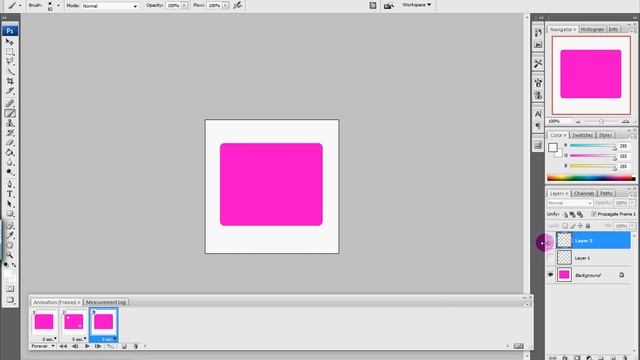Toggle lock transparent pixels
The height and width of the screenshot is (360, 640).
click(x=565, y=226)
